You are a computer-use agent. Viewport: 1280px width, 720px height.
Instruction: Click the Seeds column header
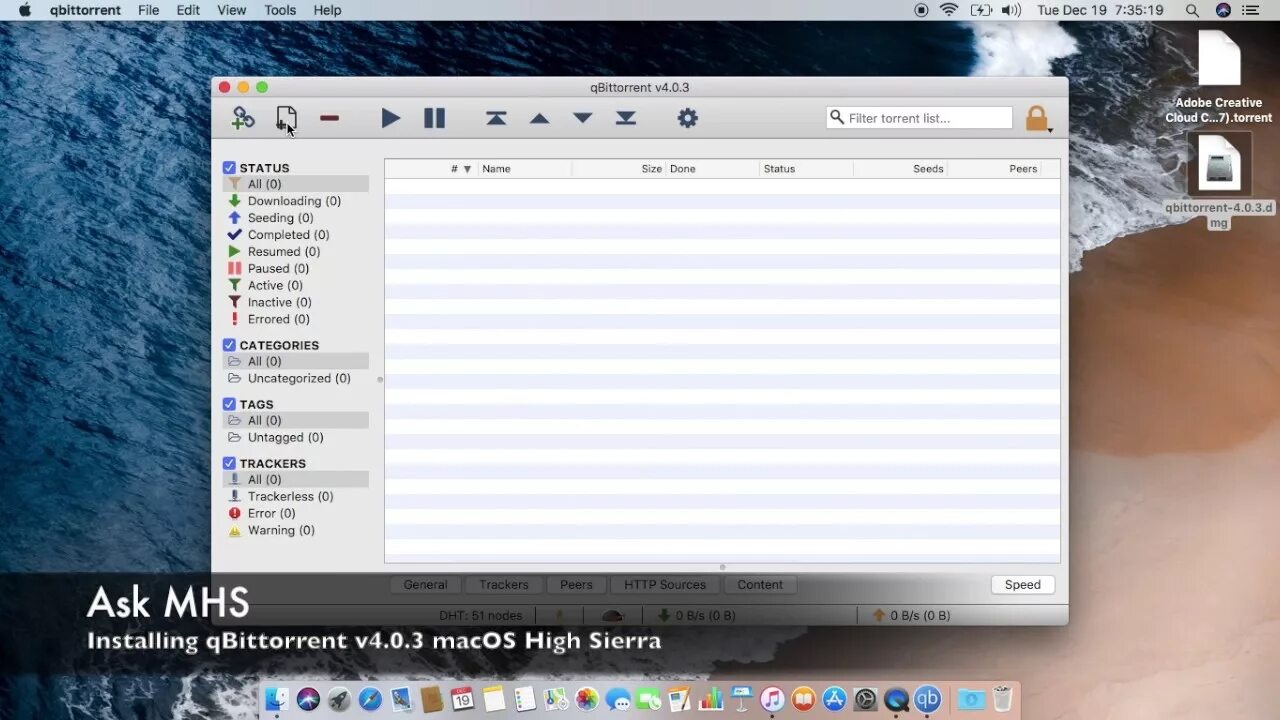(900, 169)
